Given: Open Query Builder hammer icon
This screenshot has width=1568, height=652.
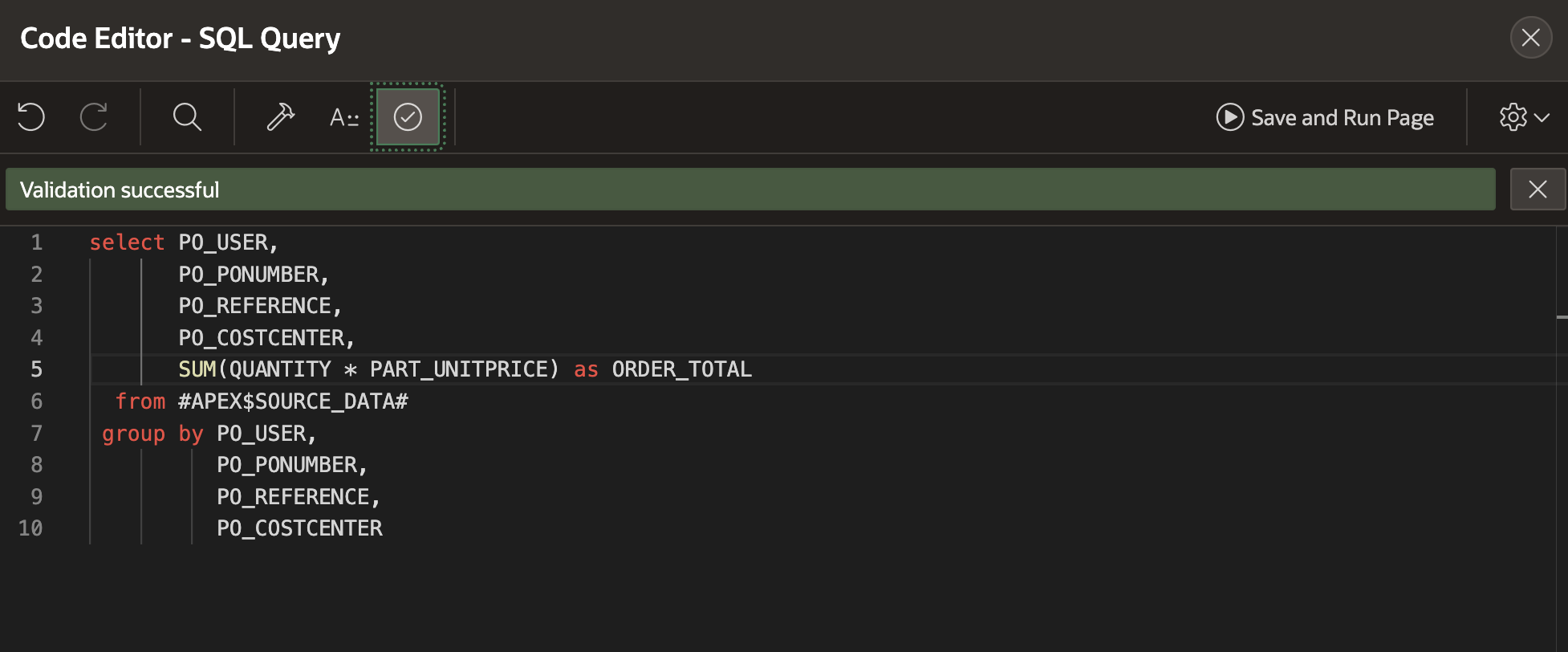Looking at the screenshot, I should click(x=280, y=117).
